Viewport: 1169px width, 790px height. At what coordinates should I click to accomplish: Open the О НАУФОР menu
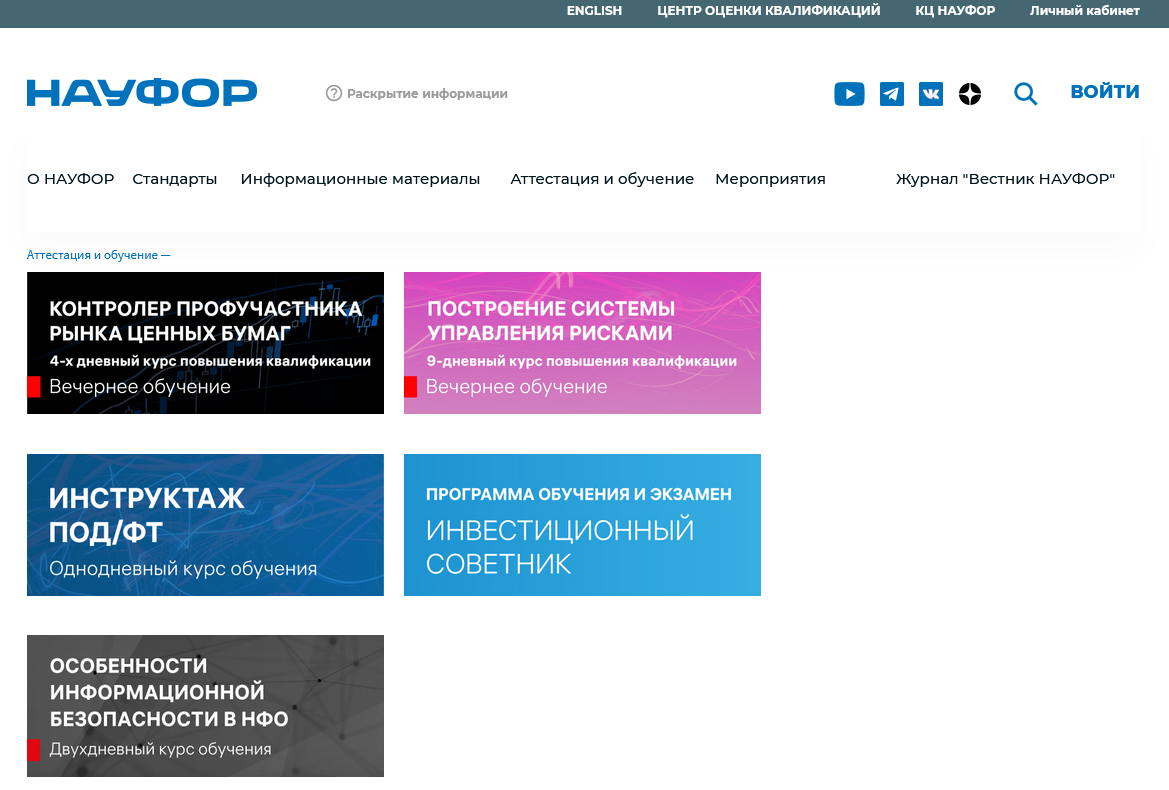(x=71, y=179)
